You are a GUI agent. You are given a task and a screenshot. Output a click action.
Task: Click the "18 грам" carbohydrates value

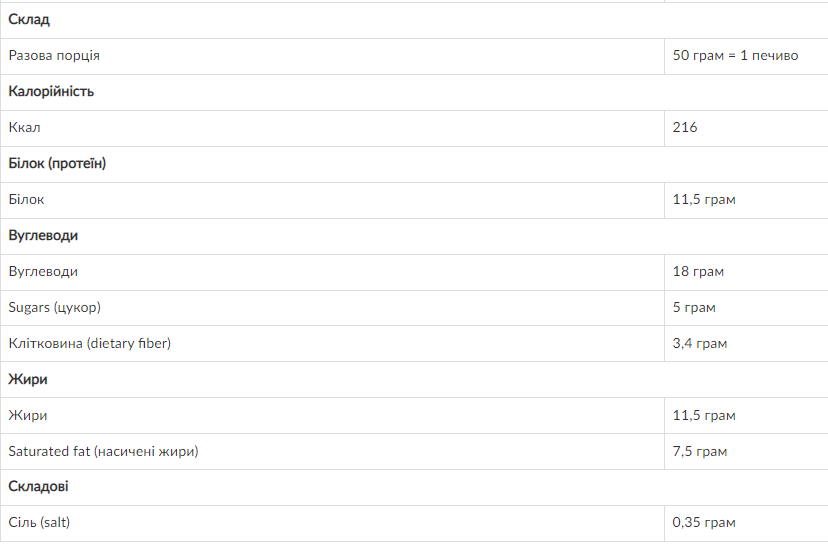click(x=698, y=272)
